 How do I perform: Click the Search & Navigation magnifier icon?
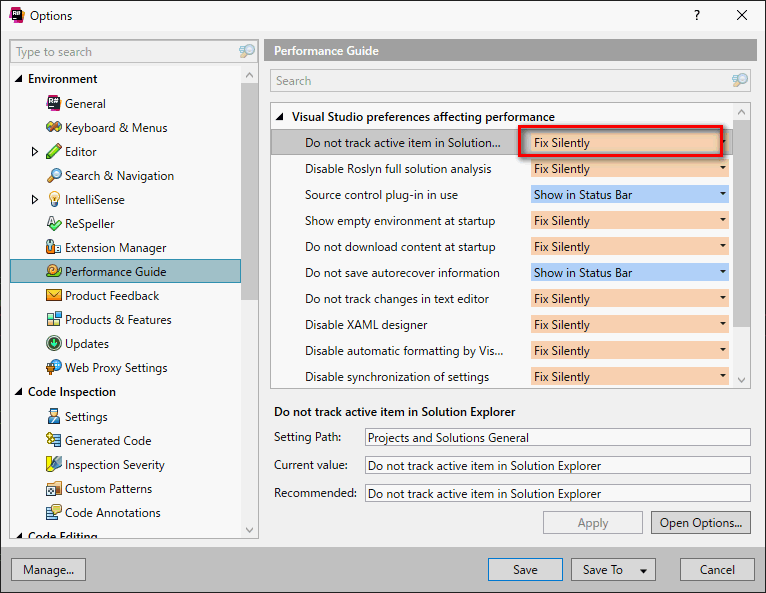pos(54,175)
